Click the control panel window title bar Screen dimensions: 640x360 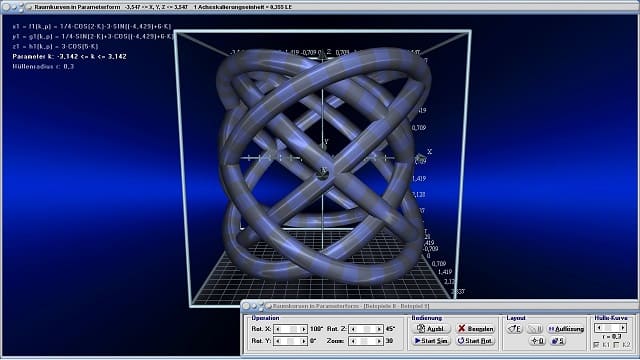point(440,306)
